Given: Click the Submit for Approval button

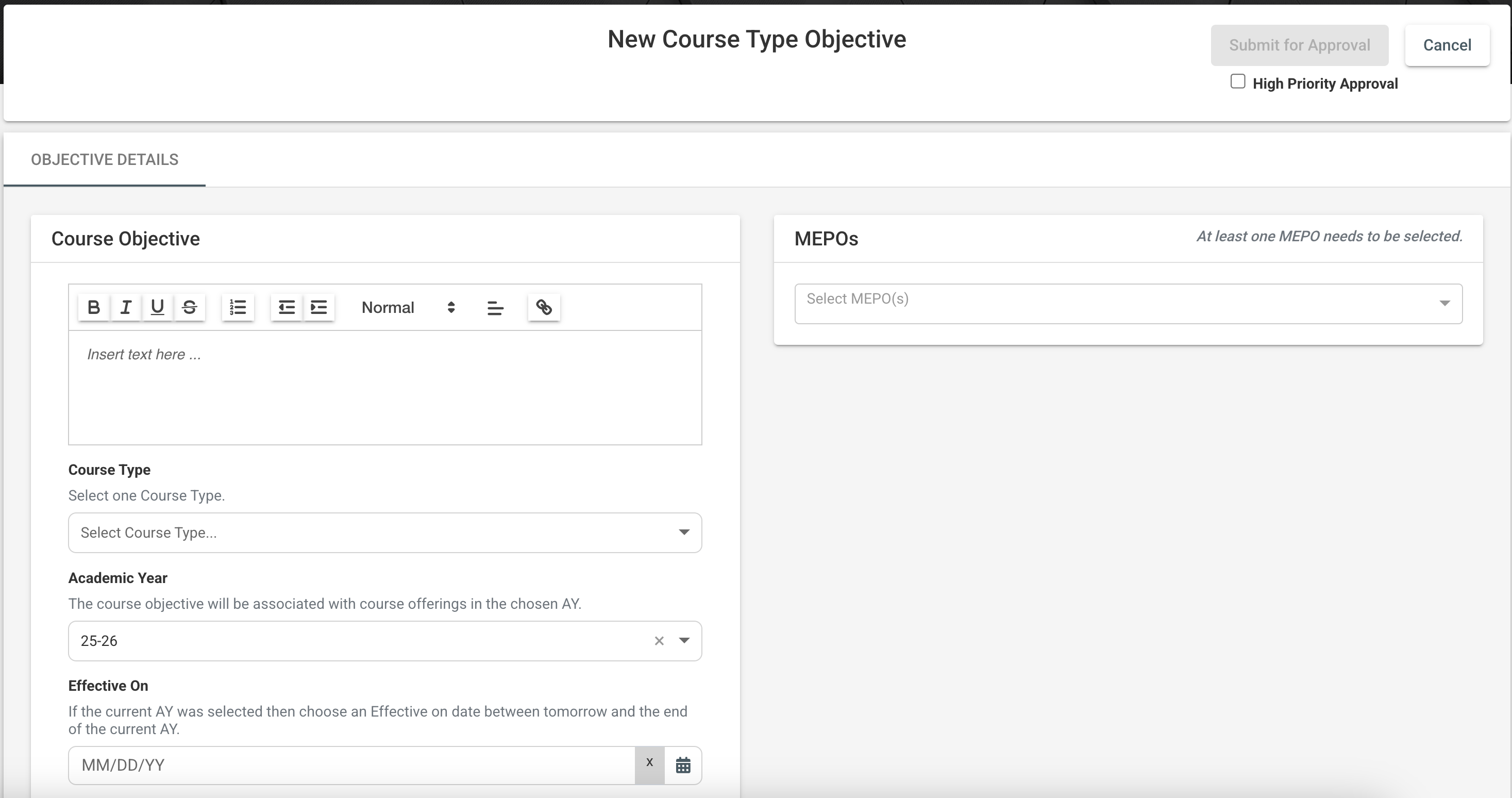Looking at the screenshot, I should click(x=1300, y=45).
